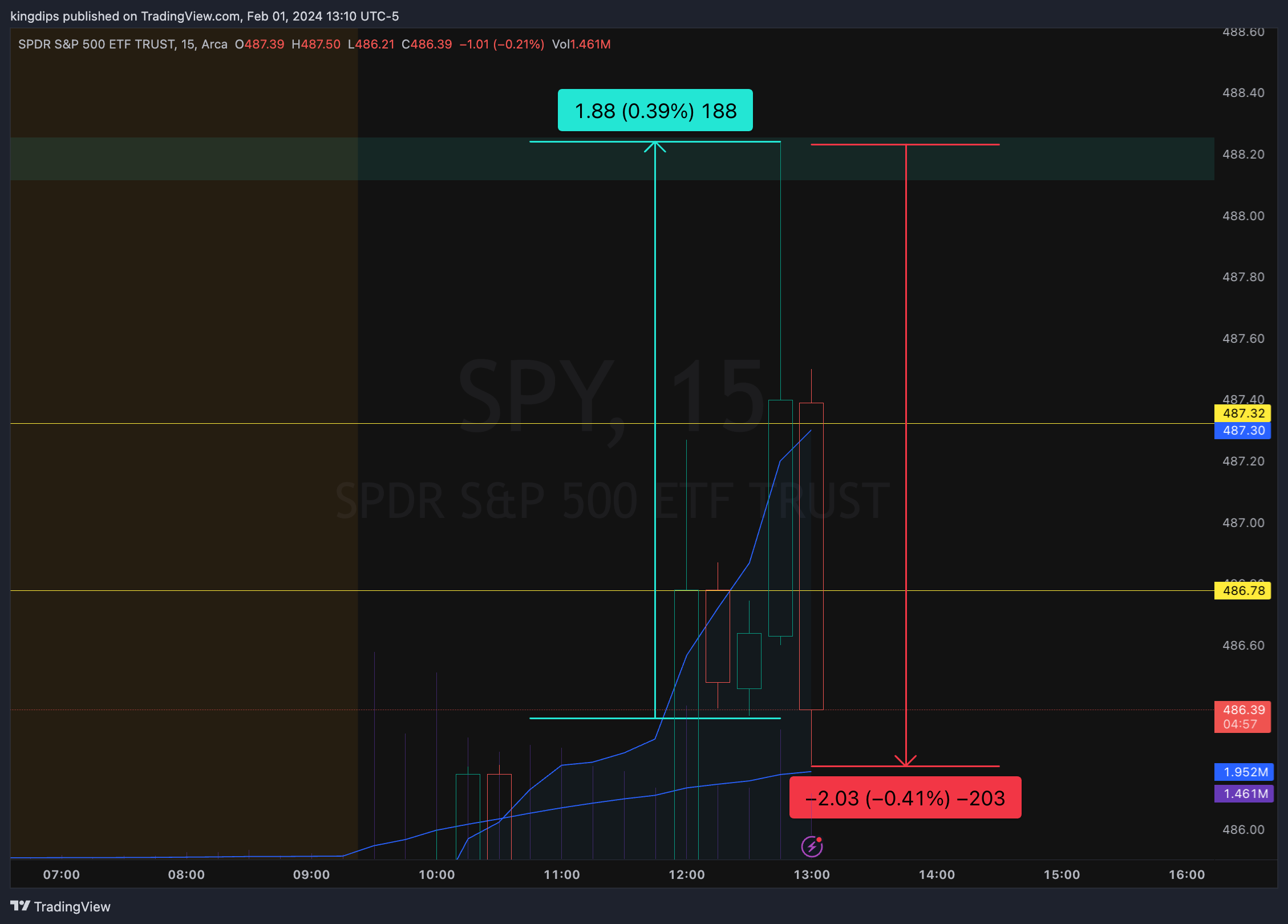Image resolution: width=1288 pixels, height=924 pixels.
Task: Click the 13:00 time axis label
Action: coord(812,874)
